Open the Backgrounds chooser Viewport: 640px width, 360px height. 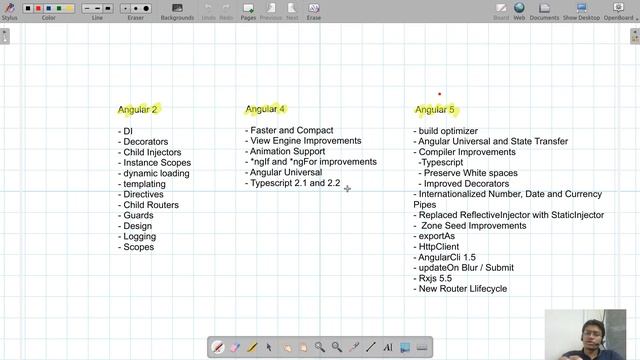177,11
